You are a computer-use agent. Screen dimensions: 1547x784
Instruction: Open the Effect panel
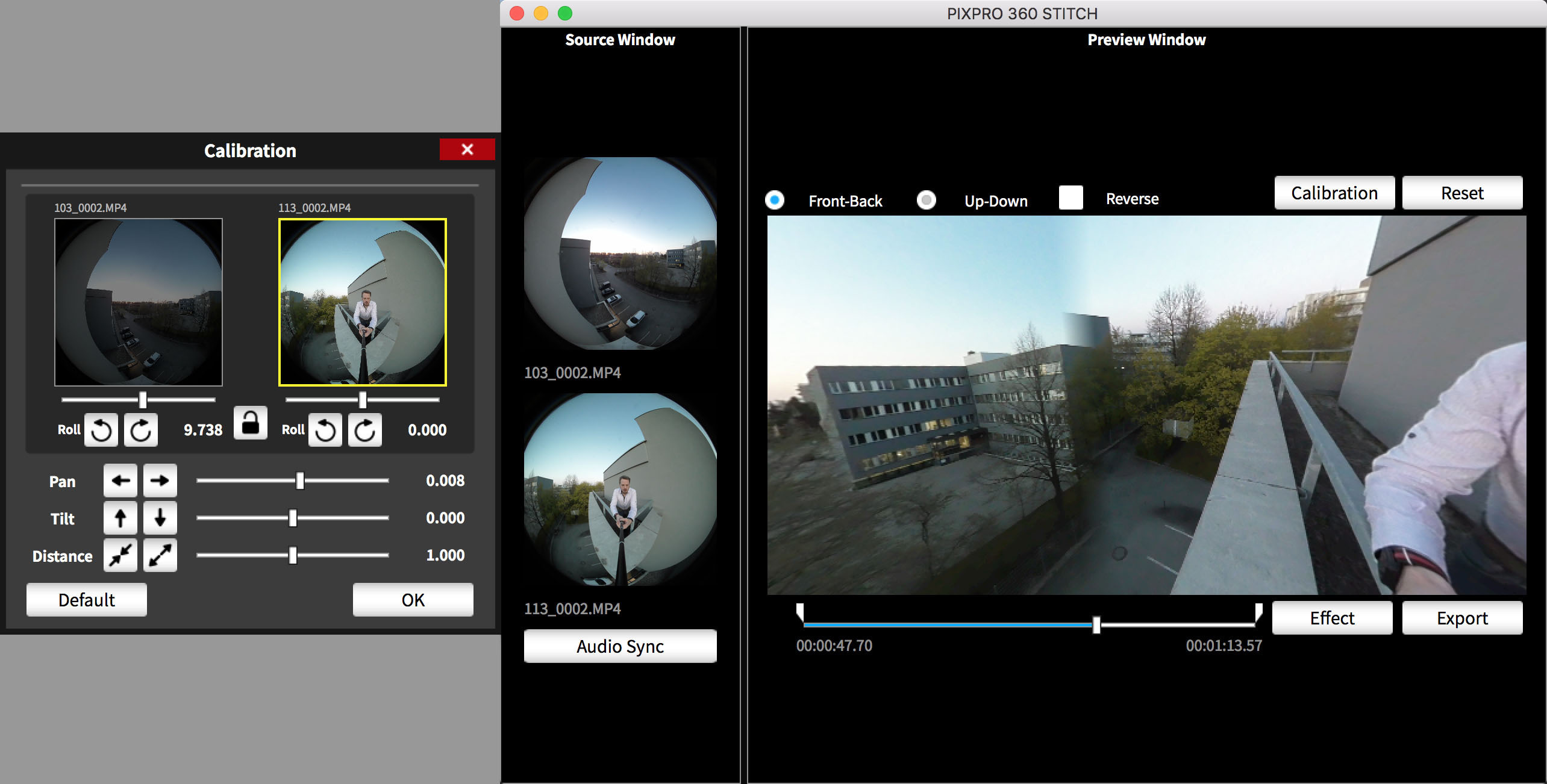pyautogui.click(x=1332, y=618)
